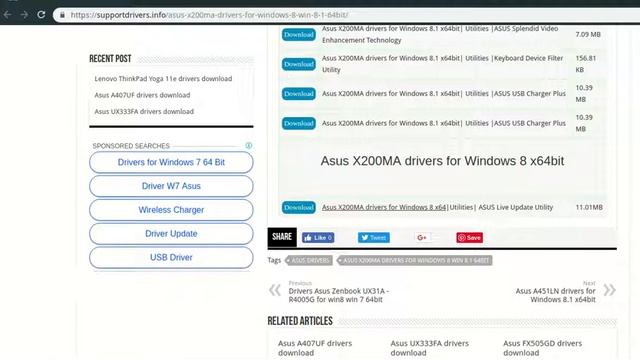Open the Asus X200MA drivers for Windows 8 x64 link
Viewport: 640px width, 360px height.
384,207
